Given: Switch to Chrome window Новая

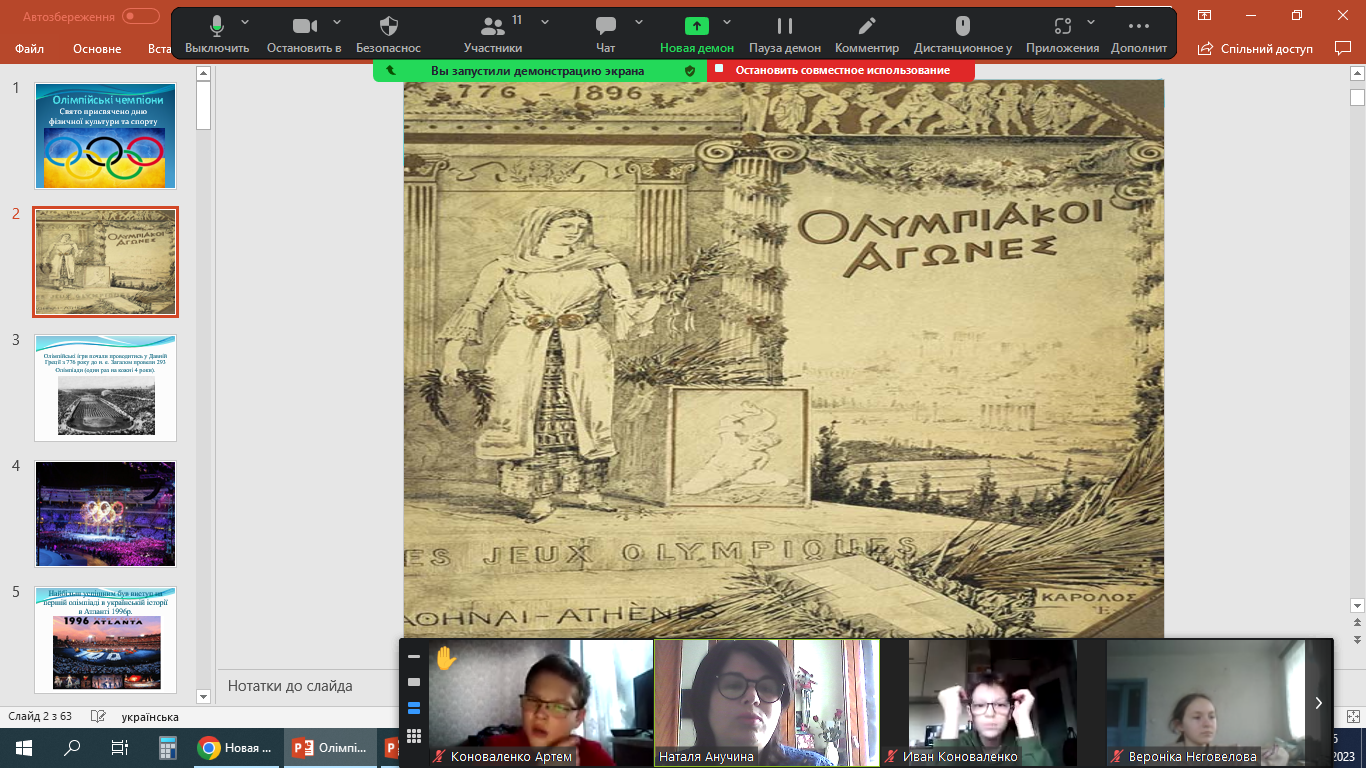Looking at the screenshot, I should (238, 748).
